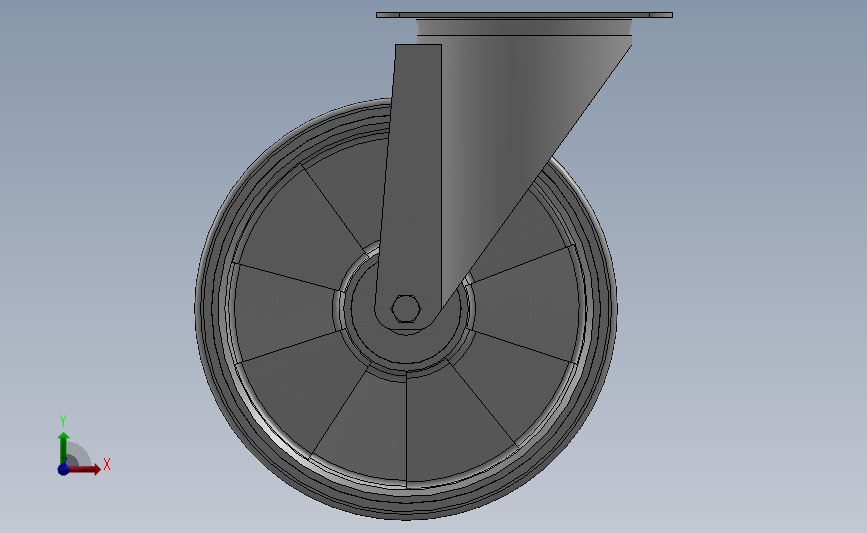
Task: Select the hex bolt head at the wheel axle
Action: (x=406, y=308)
